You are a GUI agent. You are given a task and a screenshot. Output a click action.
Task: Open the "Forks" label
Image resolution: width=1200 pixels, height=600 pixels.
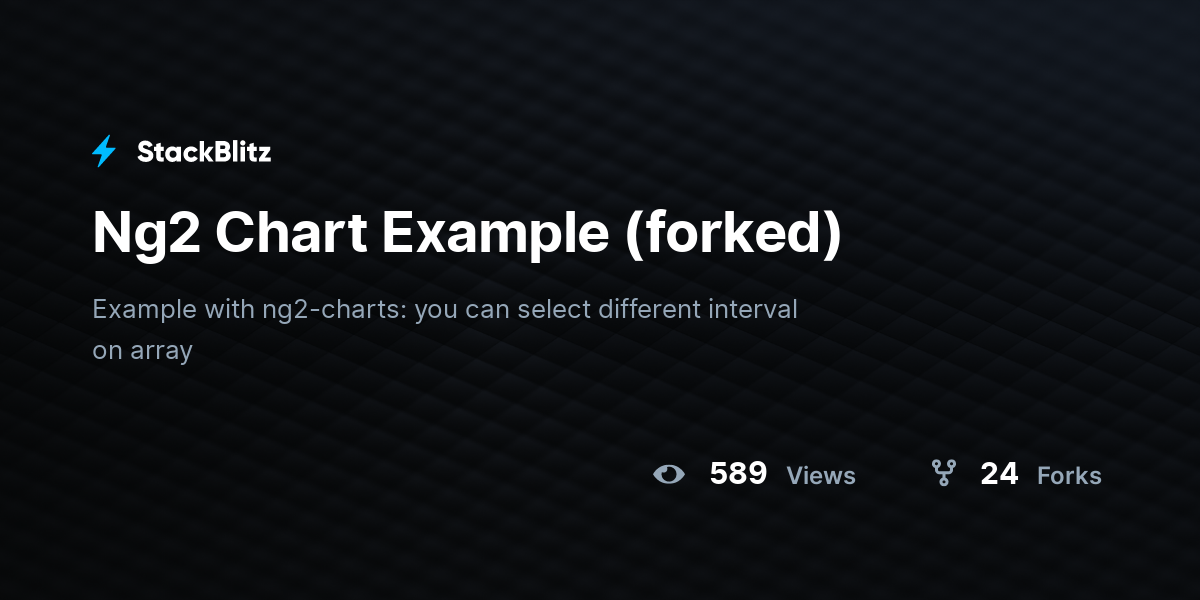point(1069,476)
